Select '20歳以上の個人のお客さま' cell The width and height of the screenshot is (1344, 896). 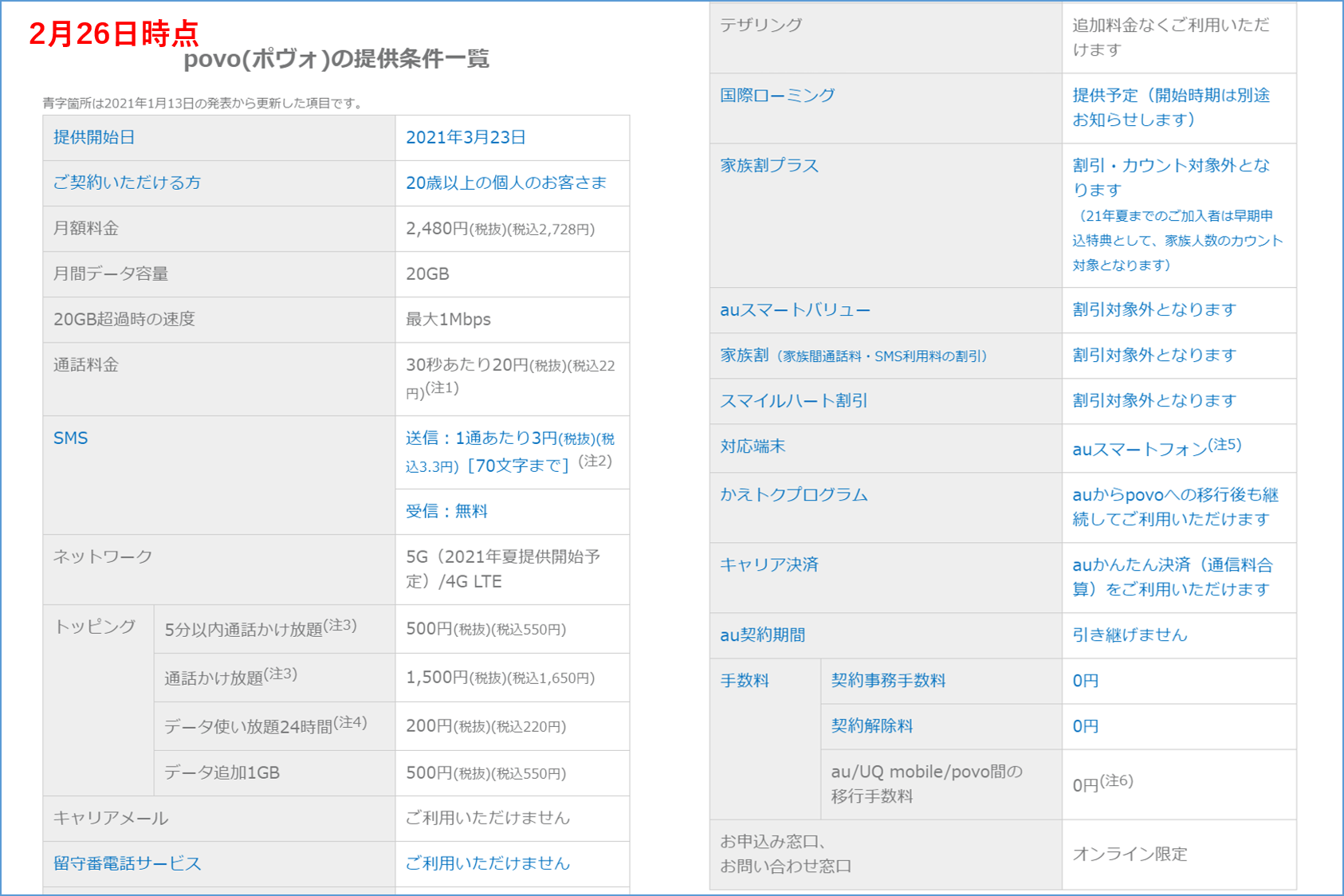(506, 183)
